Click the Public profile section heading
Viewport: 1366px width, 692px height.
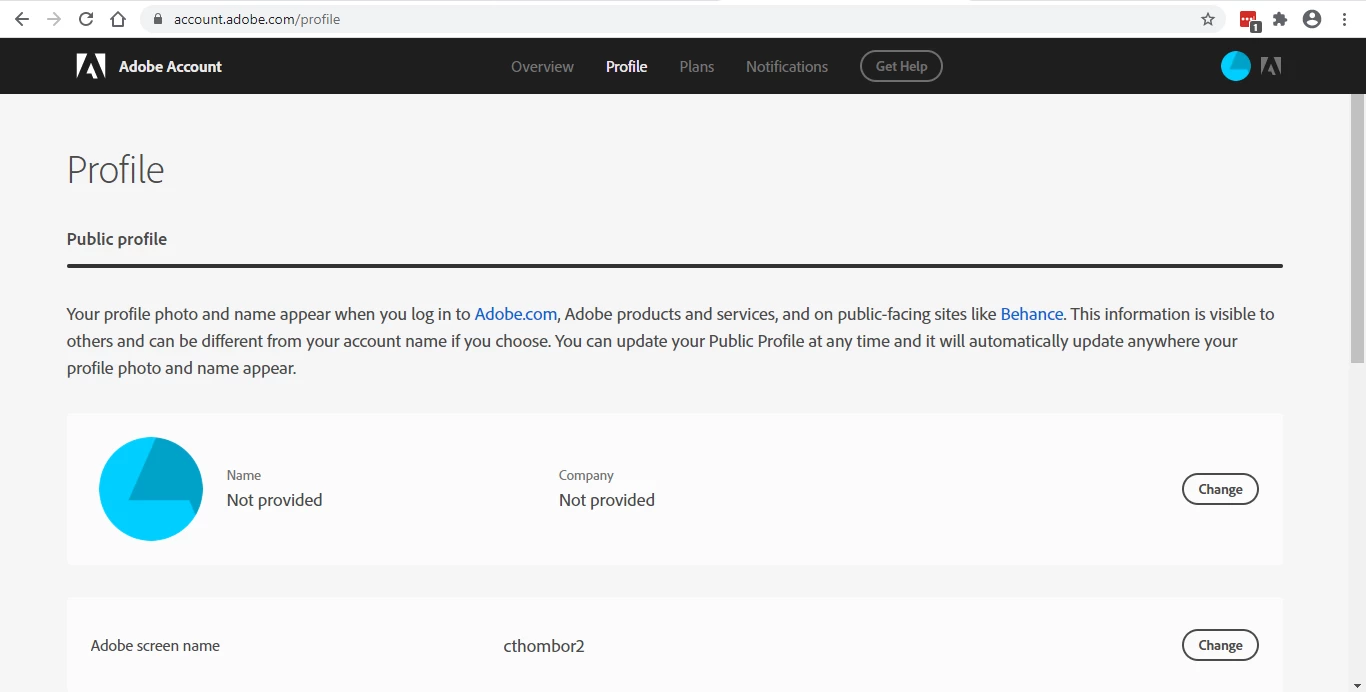coord(117,239)
